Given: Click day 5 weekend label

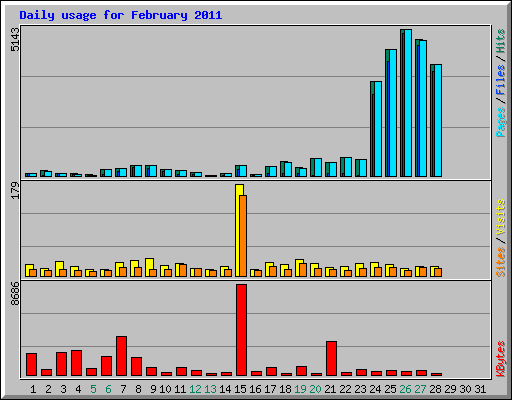Looking at the screenshot, I should [93, 389].
